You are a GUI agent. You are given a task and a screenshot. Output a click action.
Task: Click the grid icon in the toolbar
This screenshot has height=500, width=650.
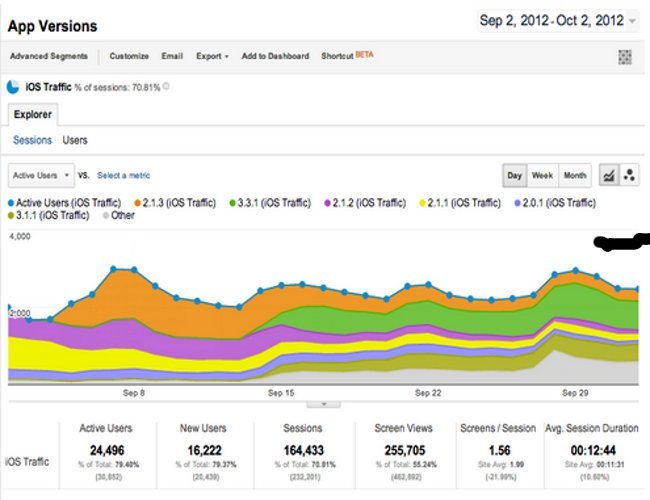point(627,56)
